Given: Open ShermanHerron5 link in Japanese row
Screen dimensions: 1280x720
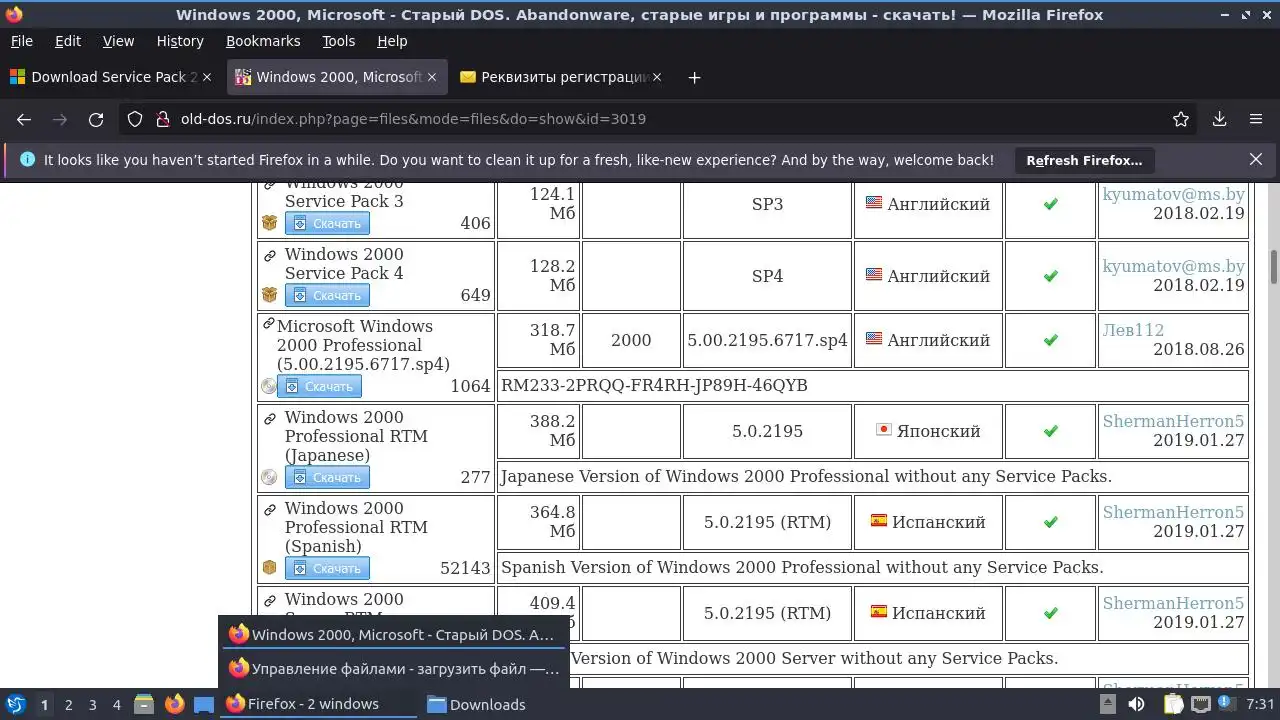Looking at the screenshot, I should (1174, 421).
